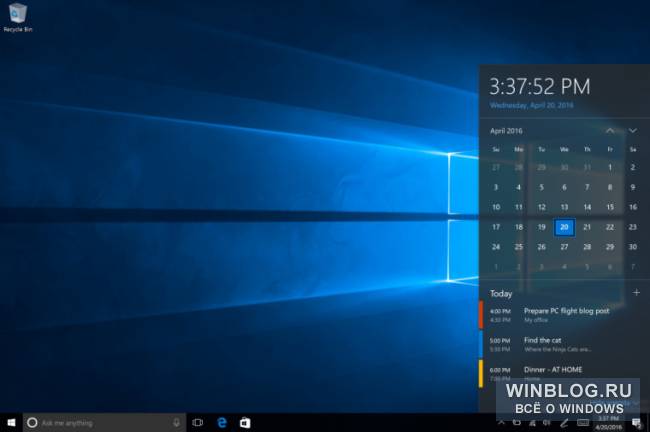Click the Today agenda heading
Image resolution: width=650 pixels, height=432 pixels.
click(501, 294)
